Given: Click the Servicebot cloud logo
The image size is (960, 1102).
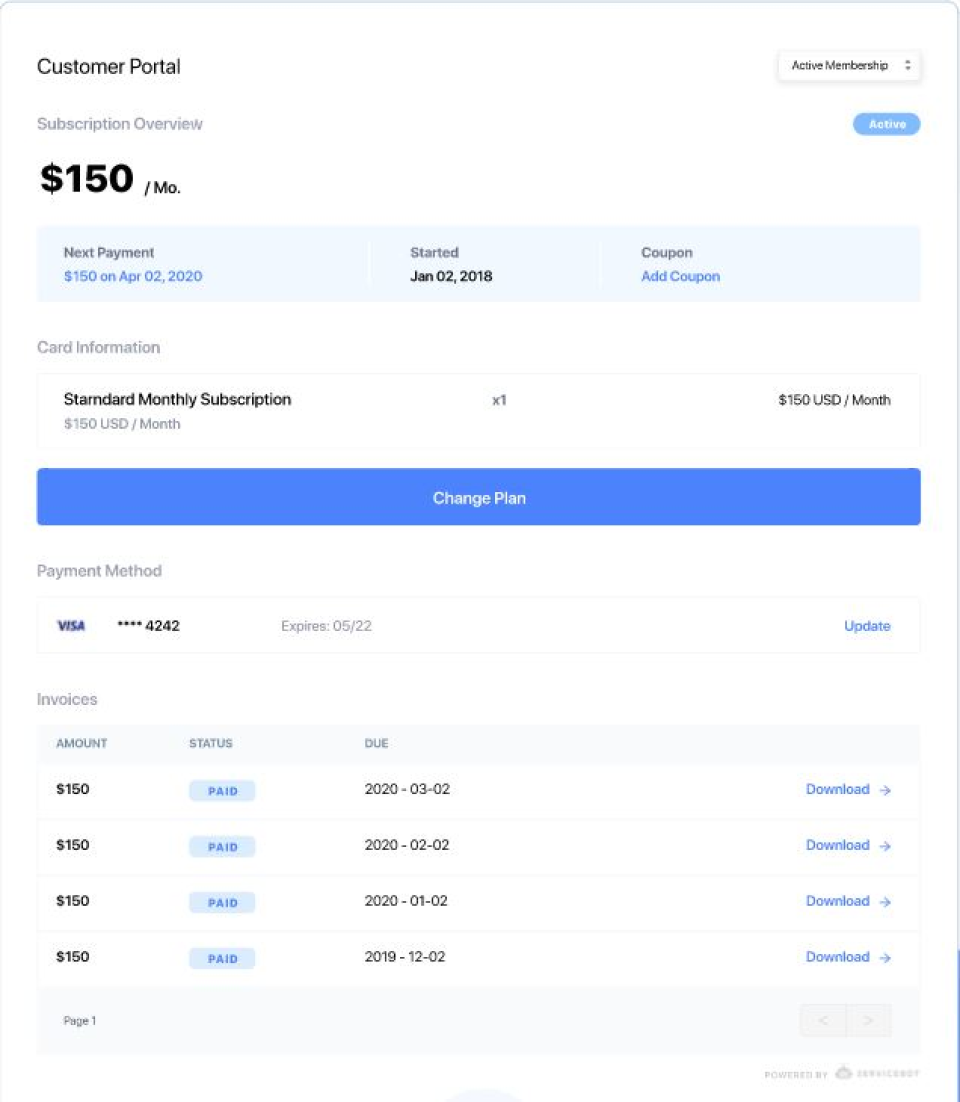Looking at the screenshot, I should point(844,1073).
